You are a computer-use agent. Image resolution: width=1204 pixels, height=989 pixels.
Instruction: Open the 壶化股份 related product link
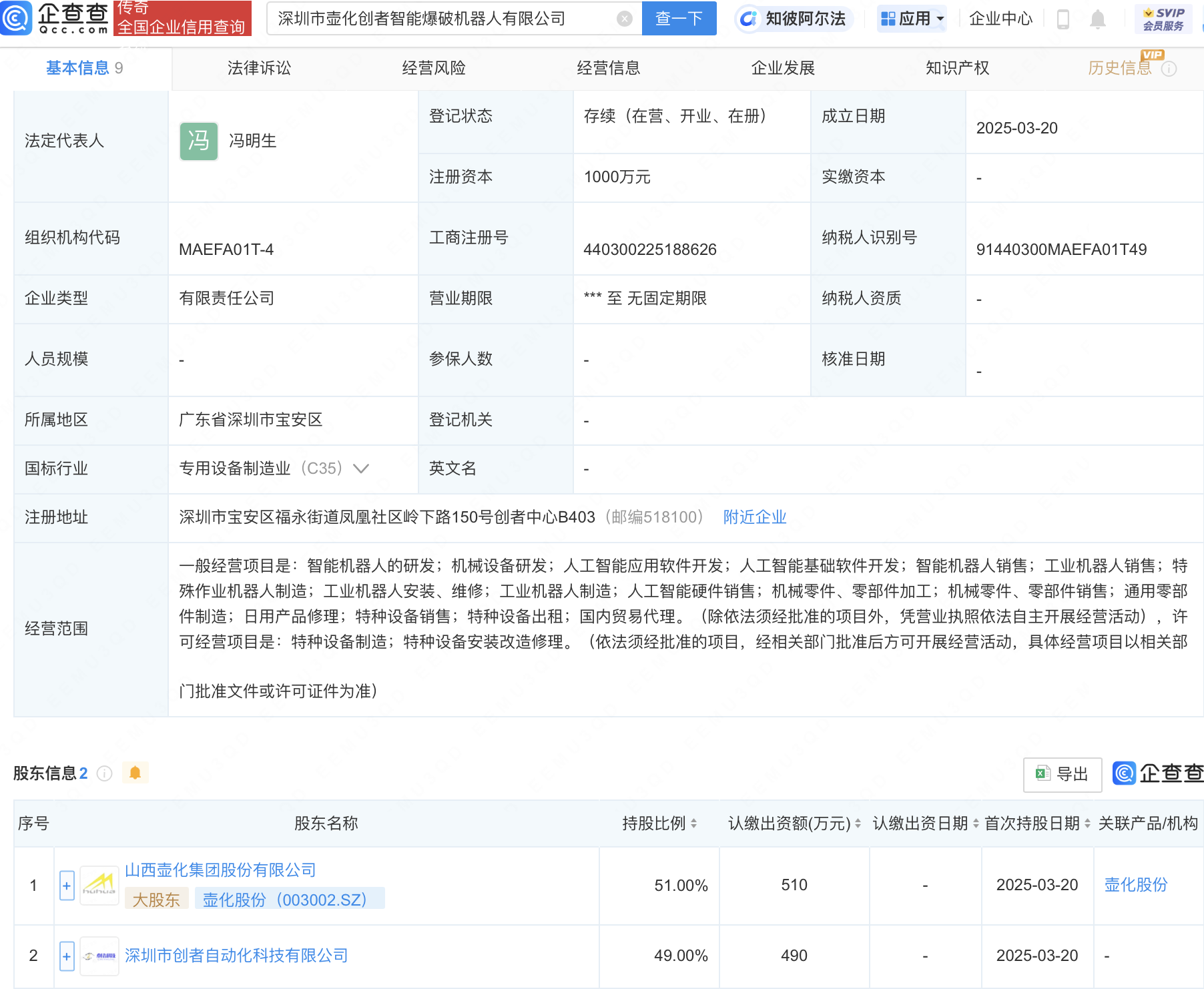pyautogui.click(x=1134, y=885)
